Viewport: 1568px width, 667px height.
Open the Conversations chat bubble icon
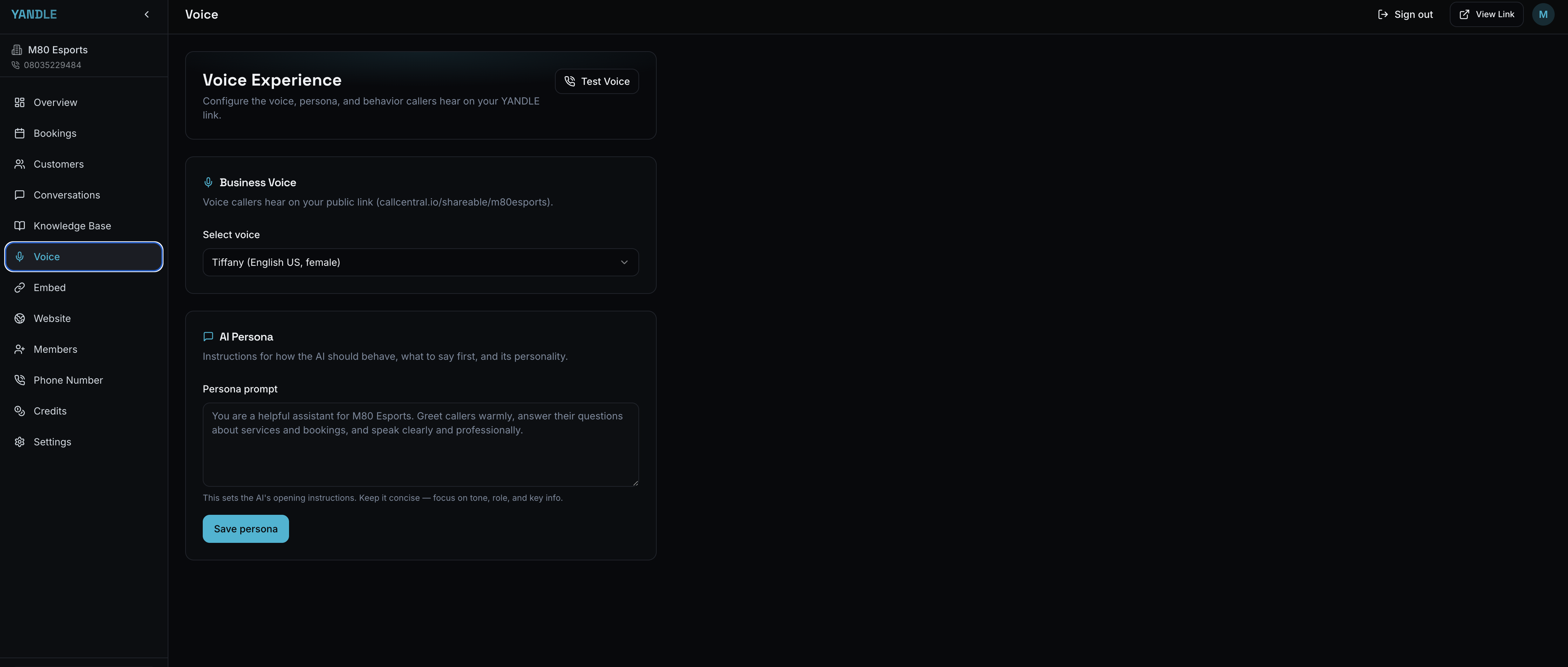(20, 195)
